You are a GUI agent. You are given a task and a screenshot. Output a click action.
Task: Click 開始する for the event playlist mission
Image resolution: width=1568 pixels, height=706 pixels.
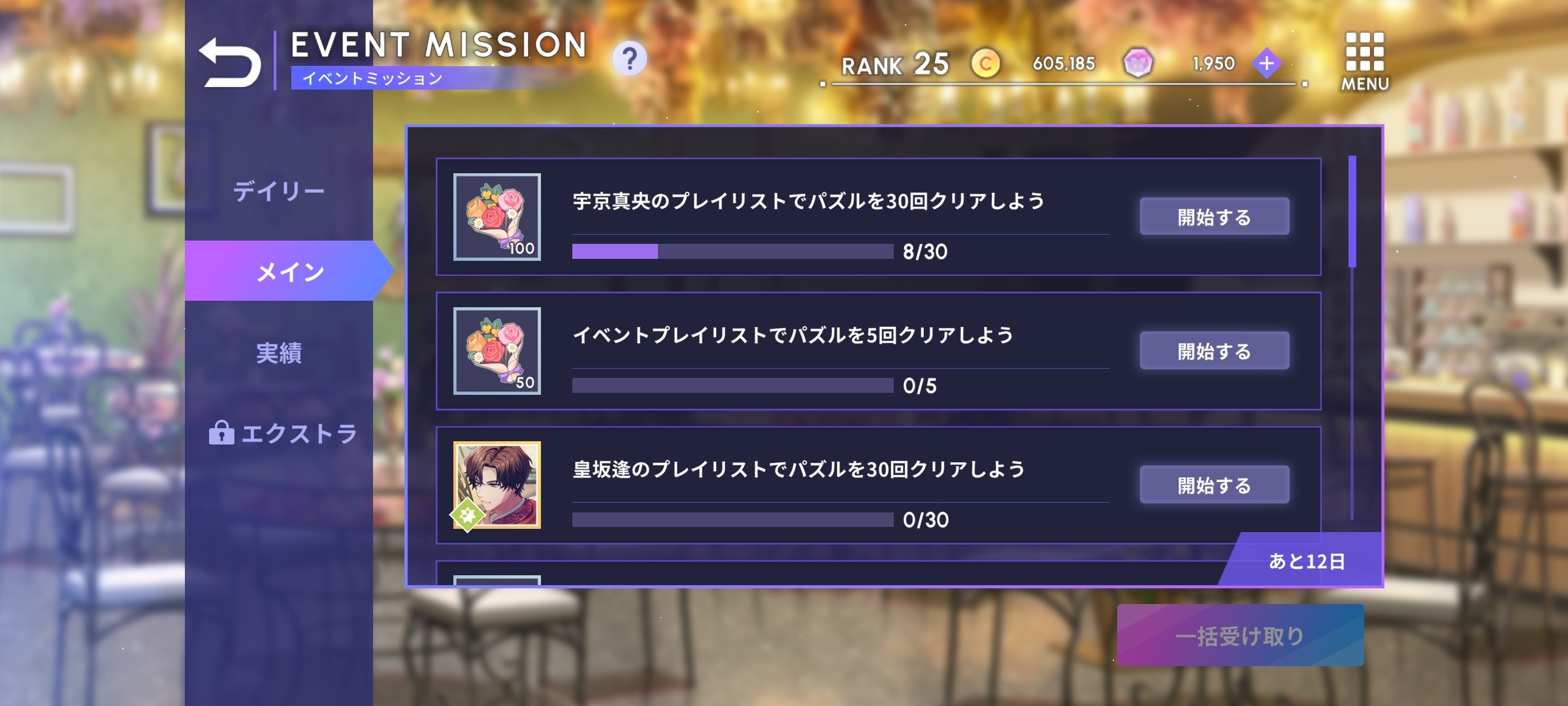1215,350
